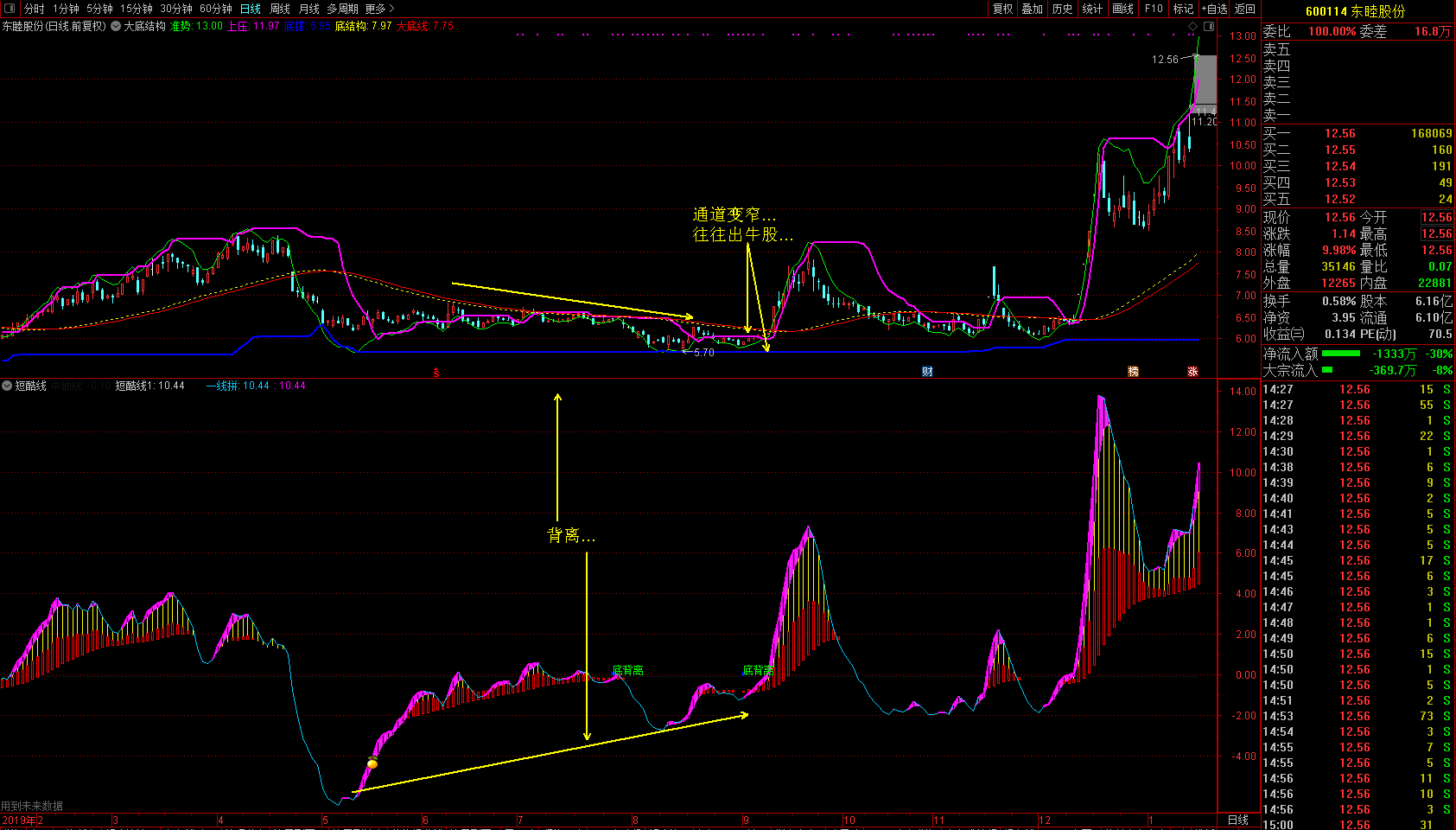Image resolution: width=1456 pixels, height=830 pixels.
Task: Toggle the left sidebar panel icon
Action: click(x=10, y=9)
